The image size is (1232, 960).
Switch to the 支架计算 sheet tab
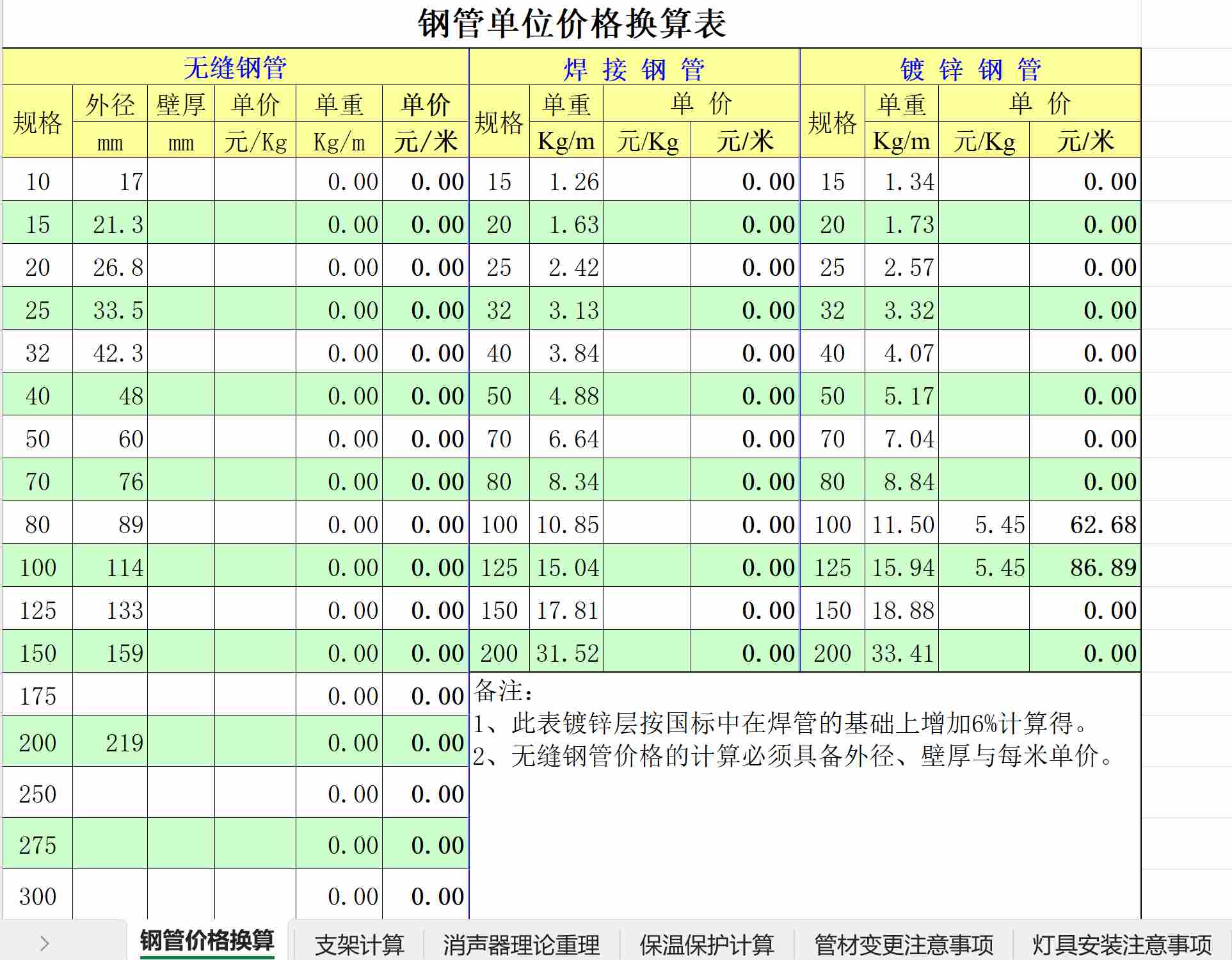pos(359,944)
